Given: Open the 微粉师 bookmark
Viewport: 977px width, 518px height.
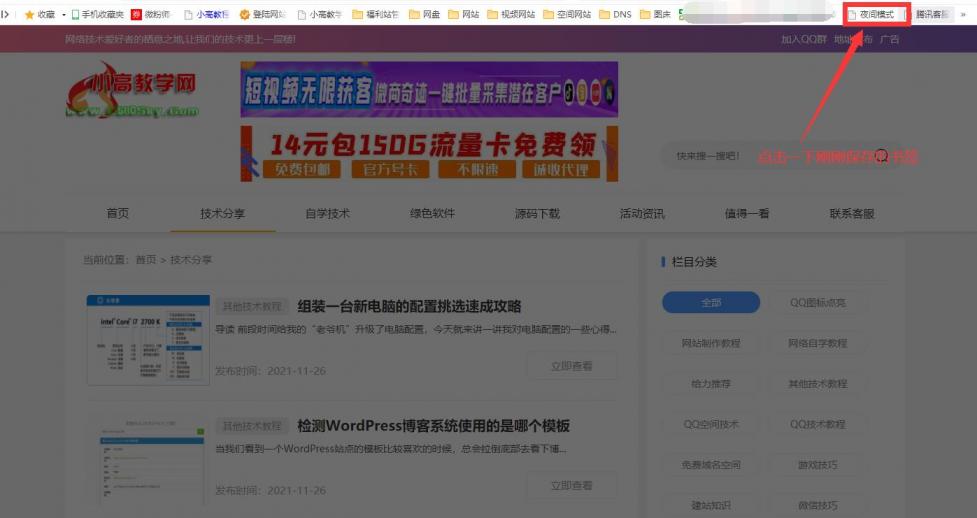Looking at the screenshot, I should tap(151, 14).
